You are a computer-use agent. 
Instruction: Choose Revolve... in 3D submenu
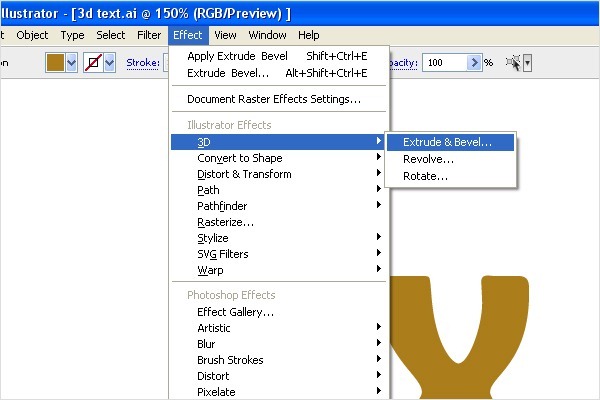450,159
